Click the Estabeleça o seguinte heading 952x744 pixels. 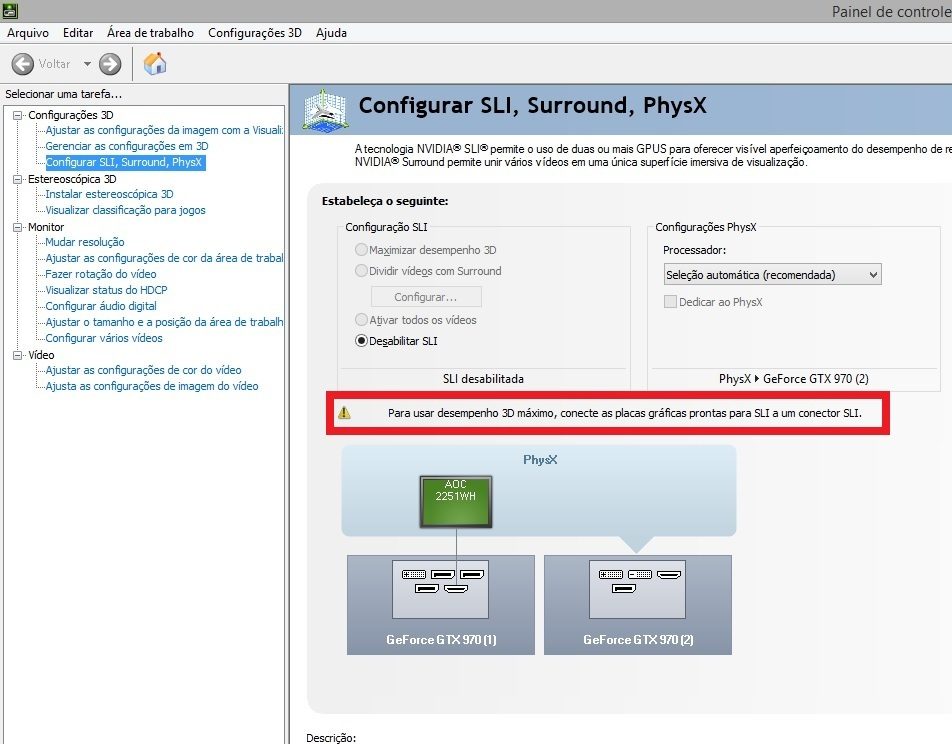[x=385, y=201]
